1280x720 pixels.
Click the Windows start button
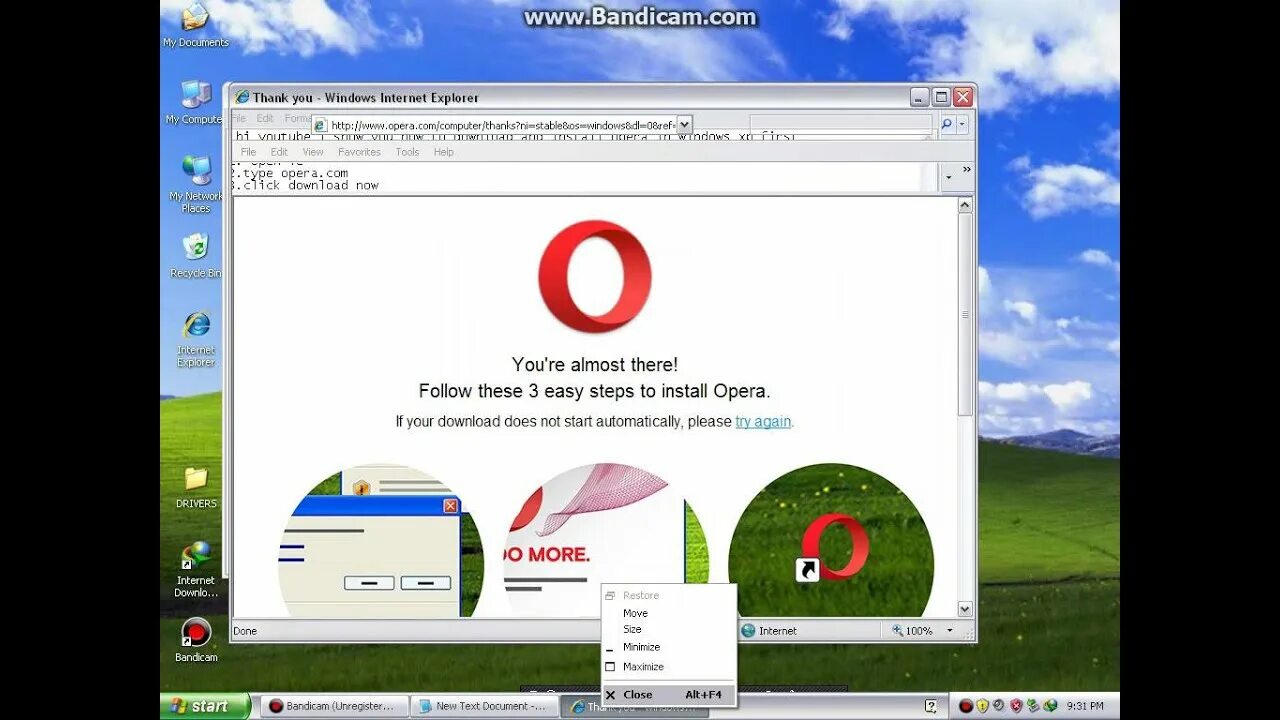[206, 706]
